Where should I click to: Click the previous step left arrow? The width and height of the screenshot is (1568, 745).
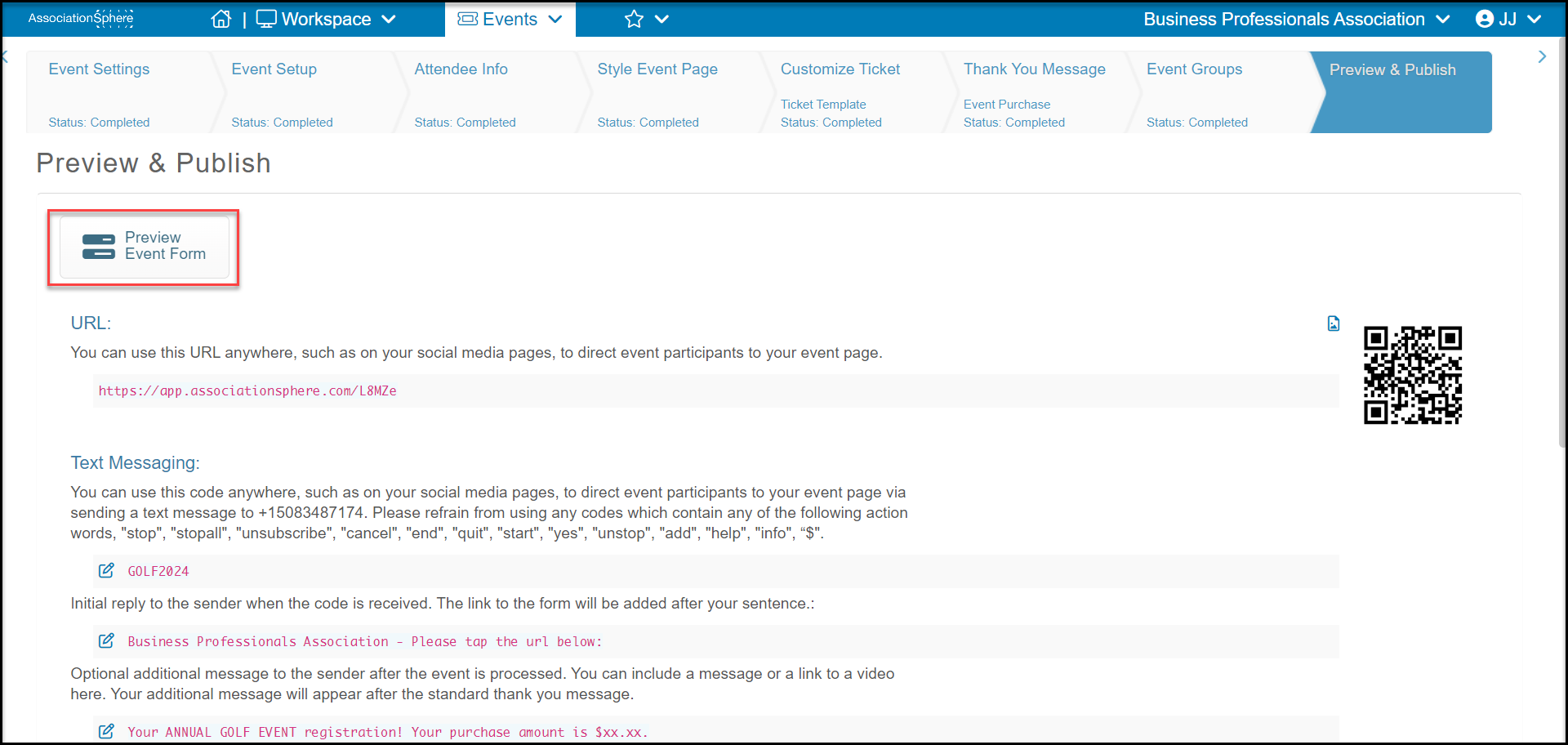[5, 56]
